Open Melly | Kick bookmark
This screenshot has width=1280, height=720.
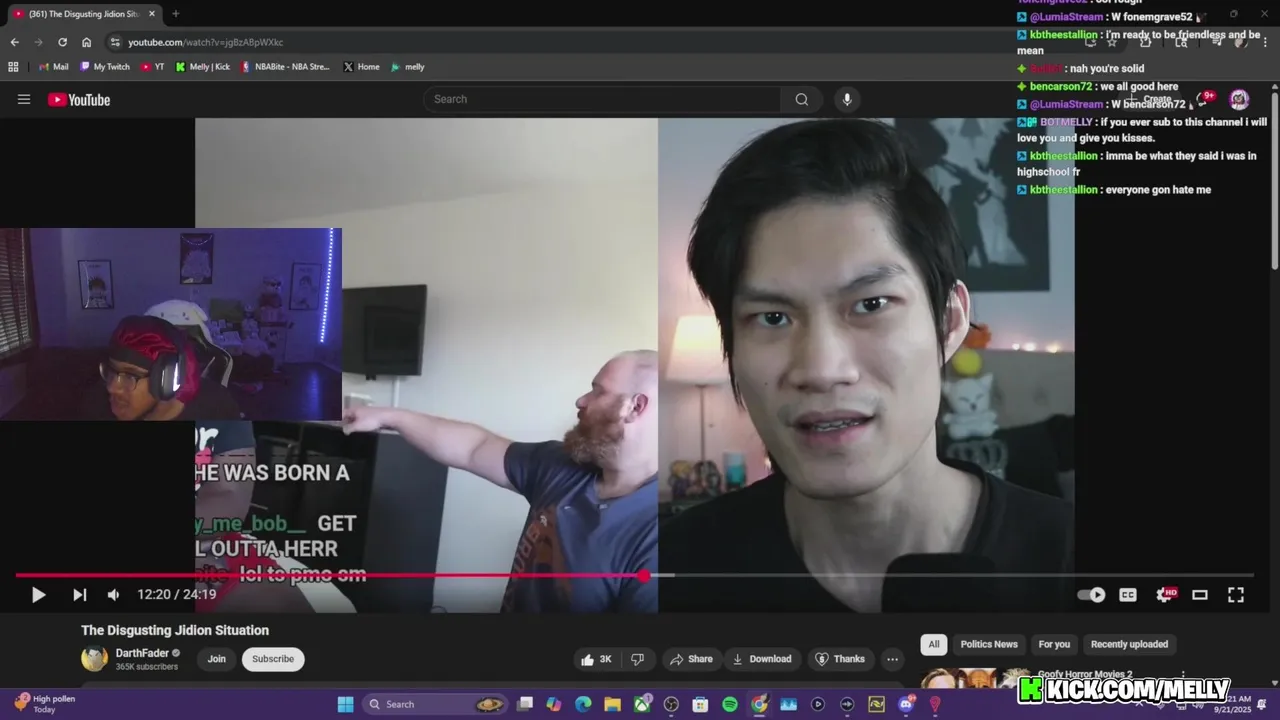203,67
